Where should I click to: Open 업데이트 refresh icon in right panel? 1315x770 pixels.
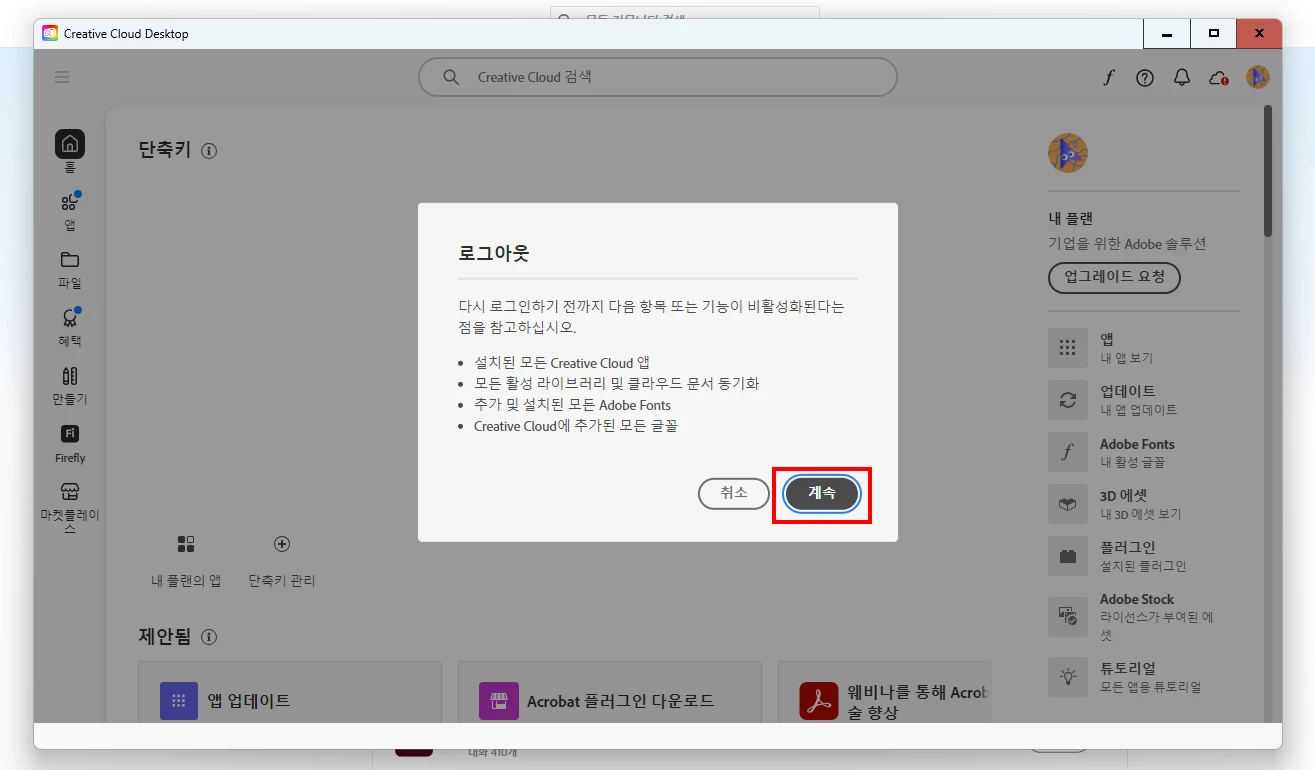tap(1067, 400)
